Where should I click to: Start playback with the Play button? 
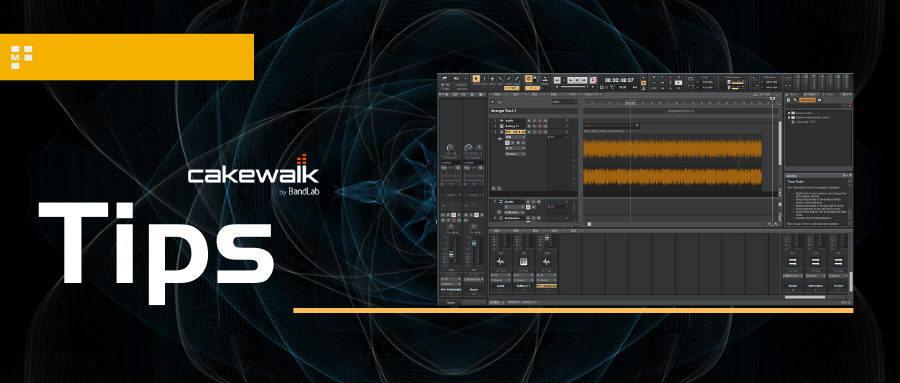pos(571,80)
